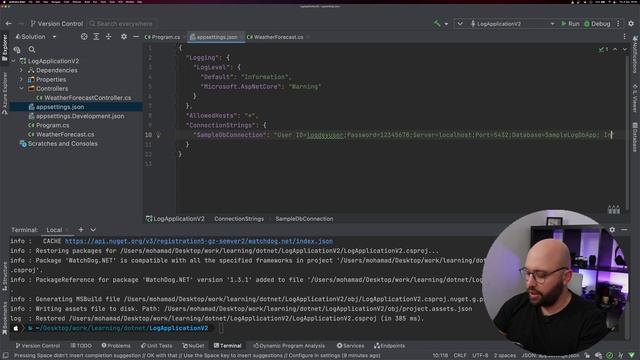Switch to the appsettings.json editor tab
This screenshot has width=640, height=360.
(215, 37)
